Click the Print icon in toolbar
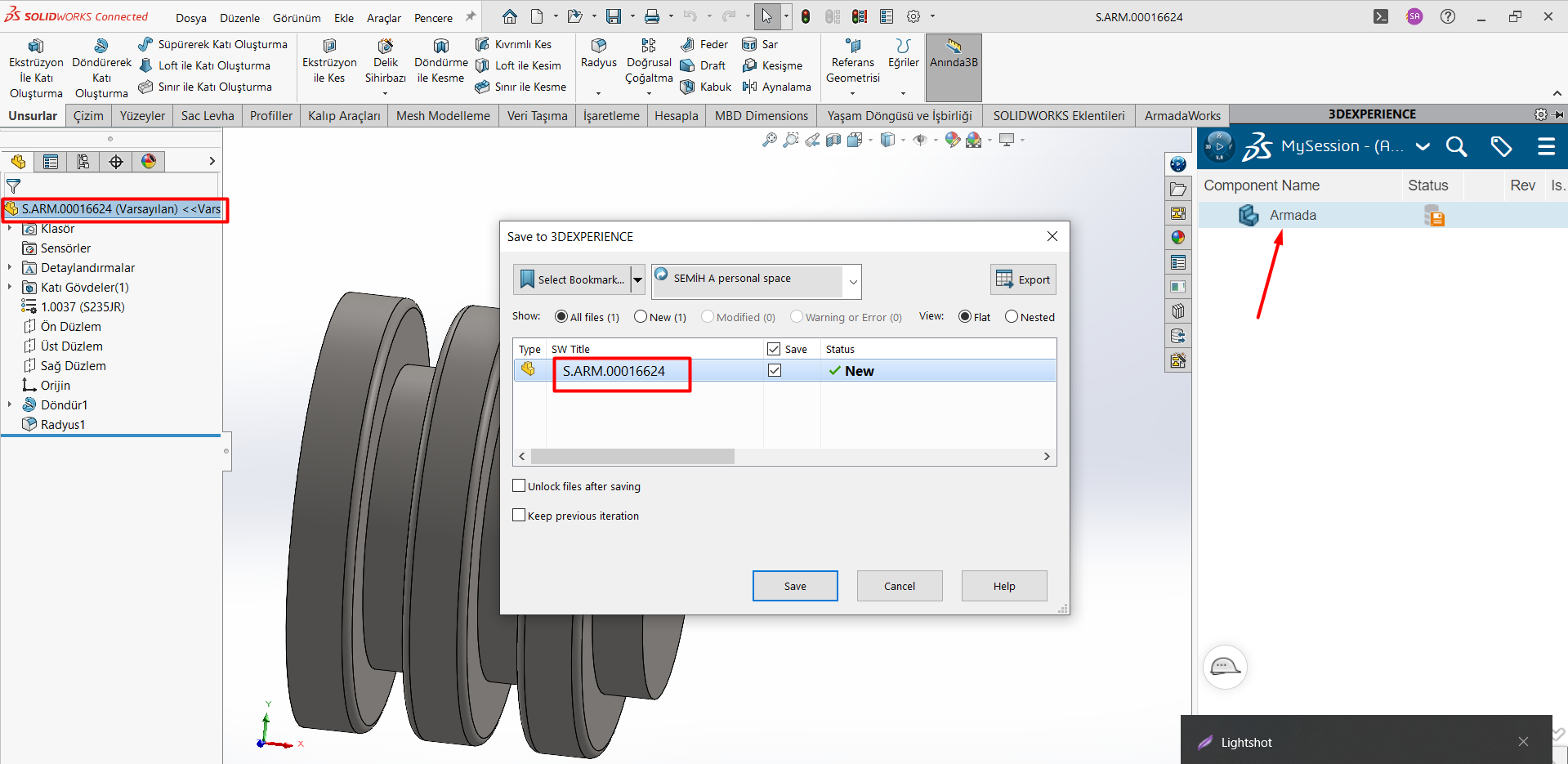Image resolution: width=1568 pixels, height=764 pixels. point(652,16)
